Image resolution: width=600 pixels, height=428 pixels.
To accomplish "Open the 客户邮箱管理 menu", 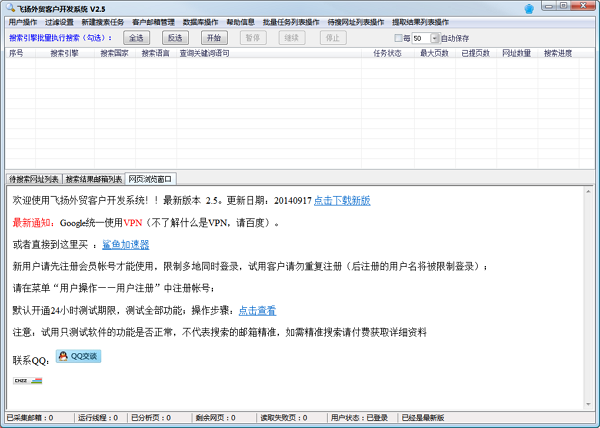I will 153,22.
